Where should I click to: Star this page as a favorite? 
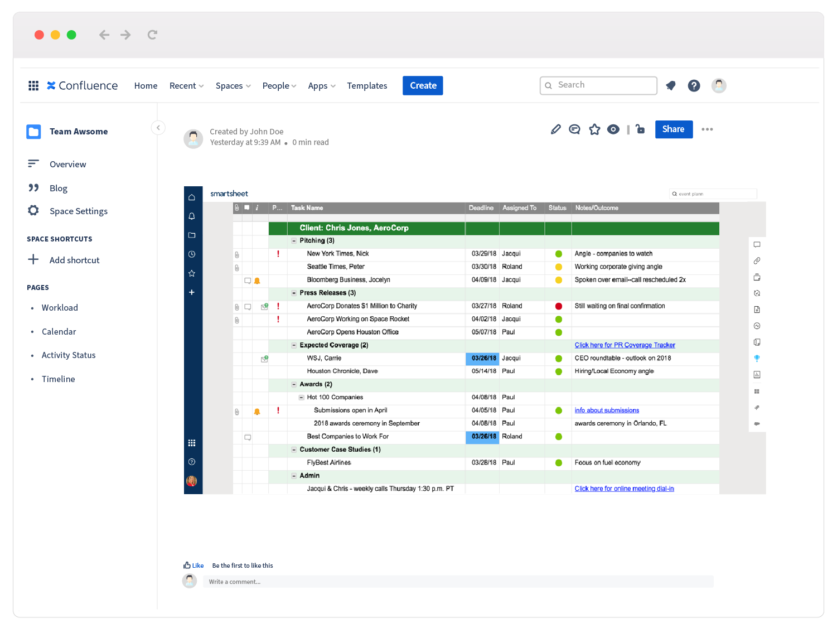click(595, 129)
